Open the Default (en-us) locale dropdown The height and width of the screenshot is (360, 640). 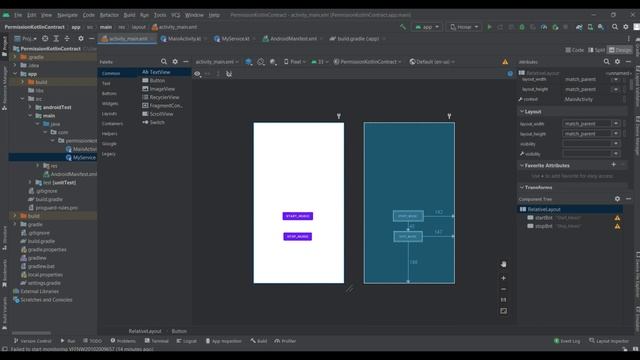pyautogui.click(x=432, y=62)
